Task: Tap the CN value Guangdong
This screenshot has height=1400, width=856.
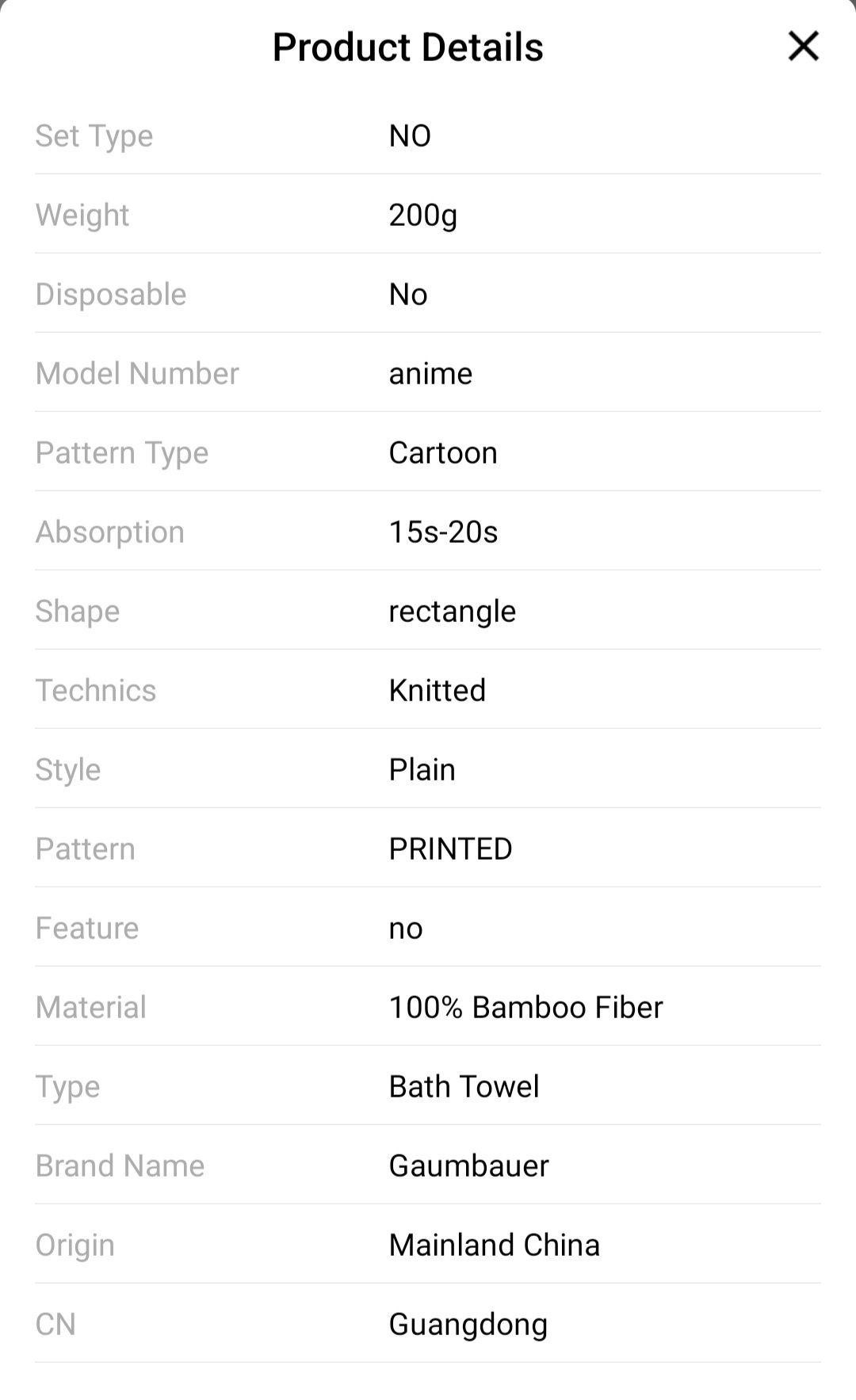Action: click(468, 1325)
